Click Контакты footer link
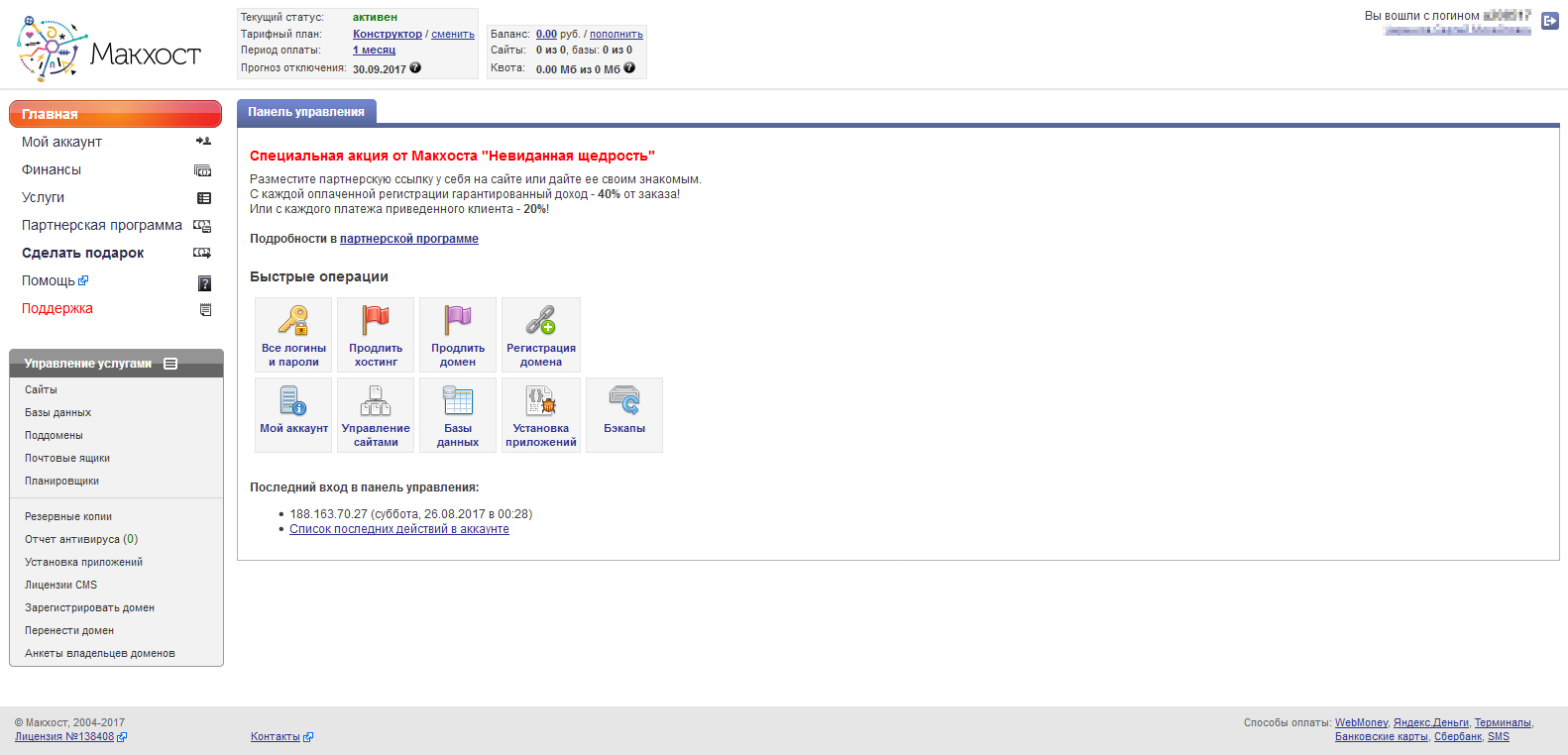Image resolution: width=1568 pixels, height=755 pixels. tap(276, 736)
